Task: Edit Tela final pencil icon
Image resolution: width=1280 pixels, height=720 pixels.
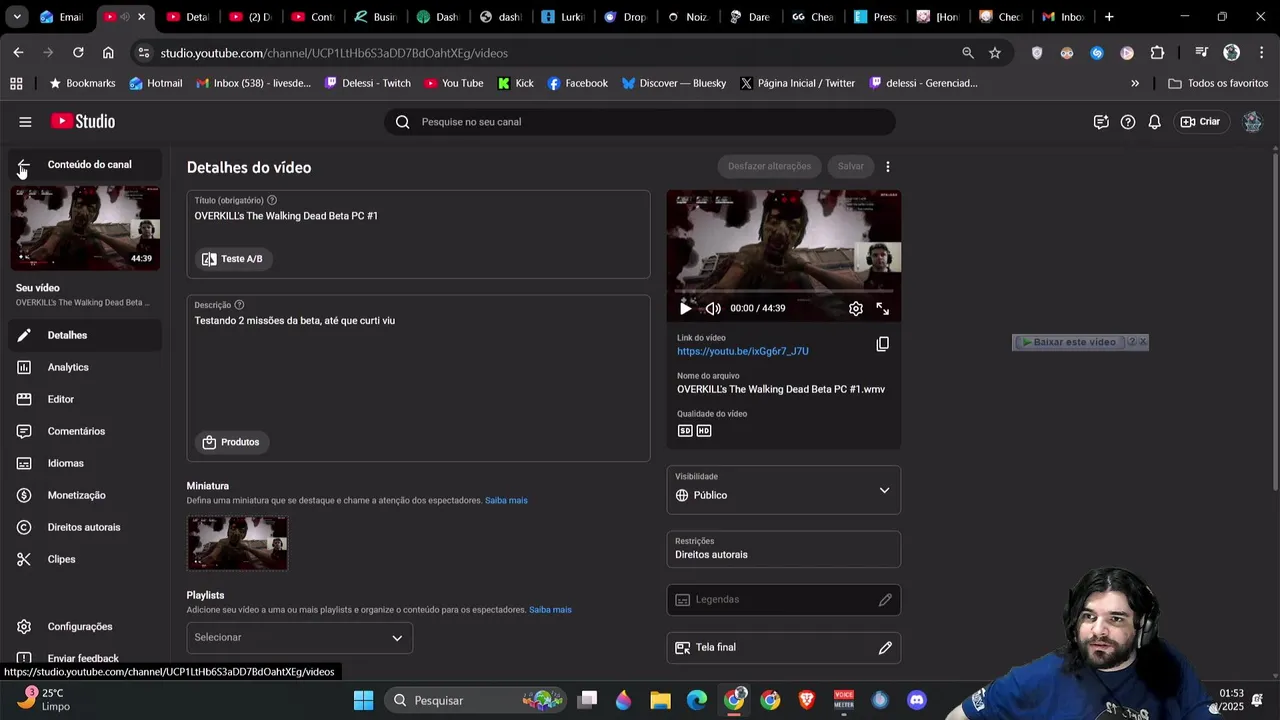Action: tap(885, 648)
